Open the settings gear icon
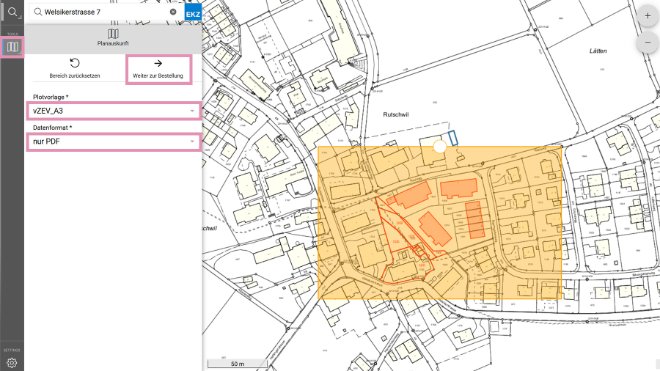 coord(12,362)
